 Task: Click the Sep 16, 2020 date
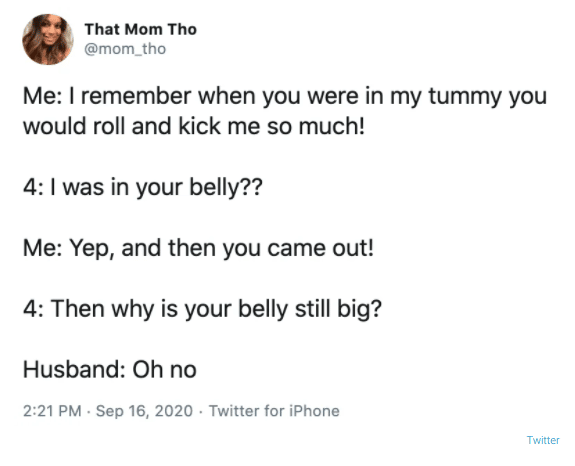tap(144, 411)
